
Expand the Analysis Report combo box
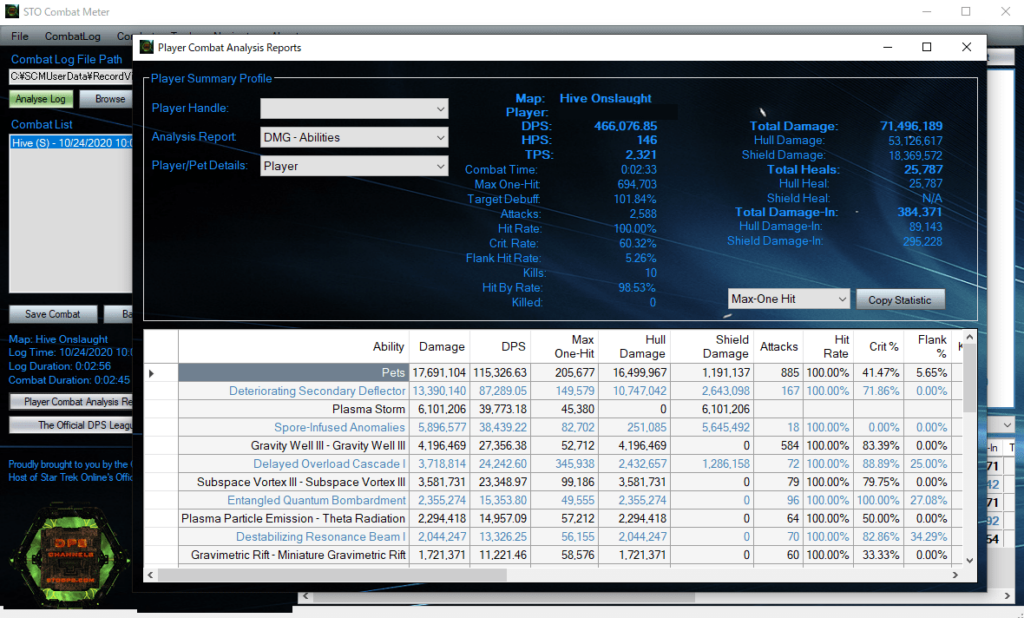click(x=354, y=137)
